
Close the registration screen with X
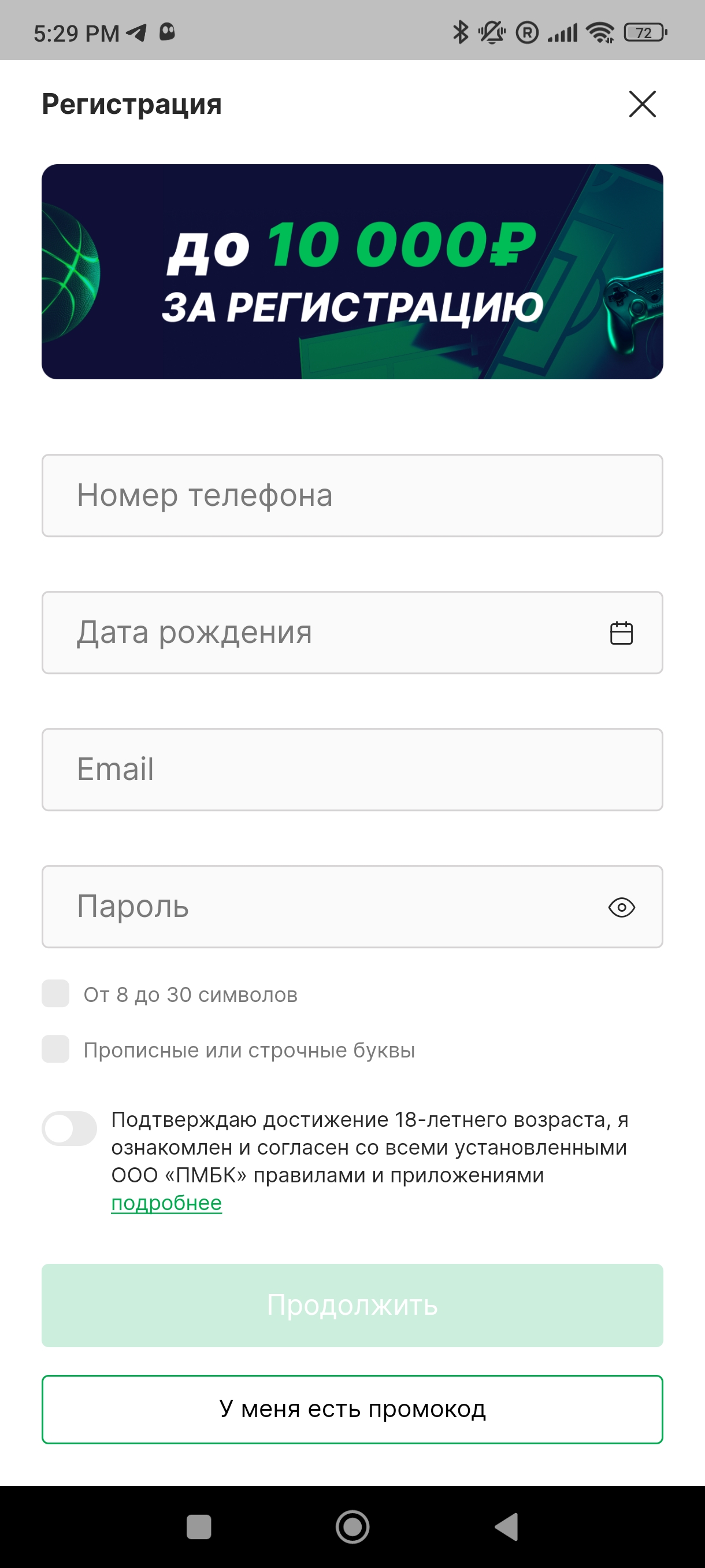tap(642, 104)
